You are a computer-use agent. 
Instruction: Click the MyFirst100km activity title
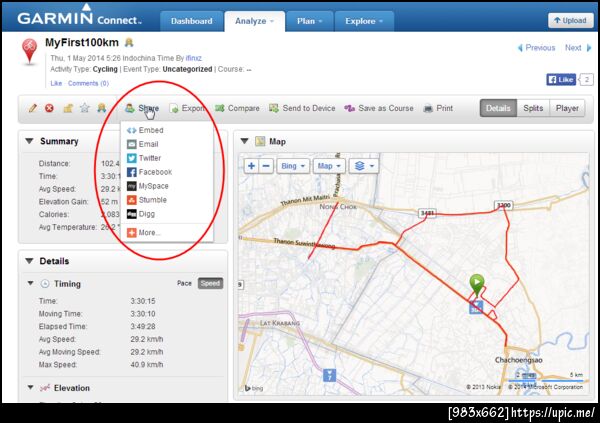click(x=82, y=42)
